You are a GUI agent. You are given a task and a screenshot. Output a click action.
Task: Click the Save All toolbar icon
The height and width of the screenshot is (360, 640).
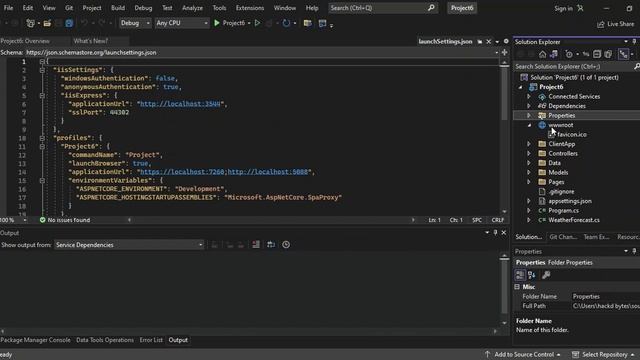coord(69,23)
